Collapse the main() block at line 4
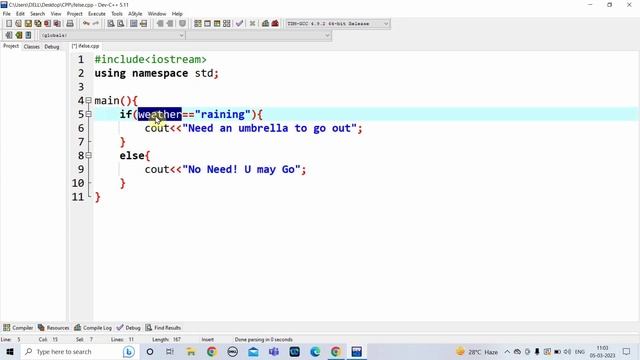Image resolution: width=640 pixels, height=360 pixels. point(89,100)
